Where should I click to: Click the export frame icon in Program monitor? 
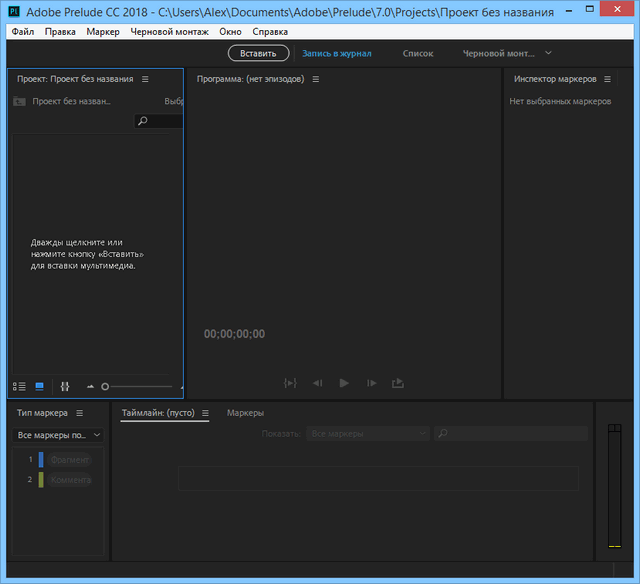pyautogui.click(x=398, y=383)
